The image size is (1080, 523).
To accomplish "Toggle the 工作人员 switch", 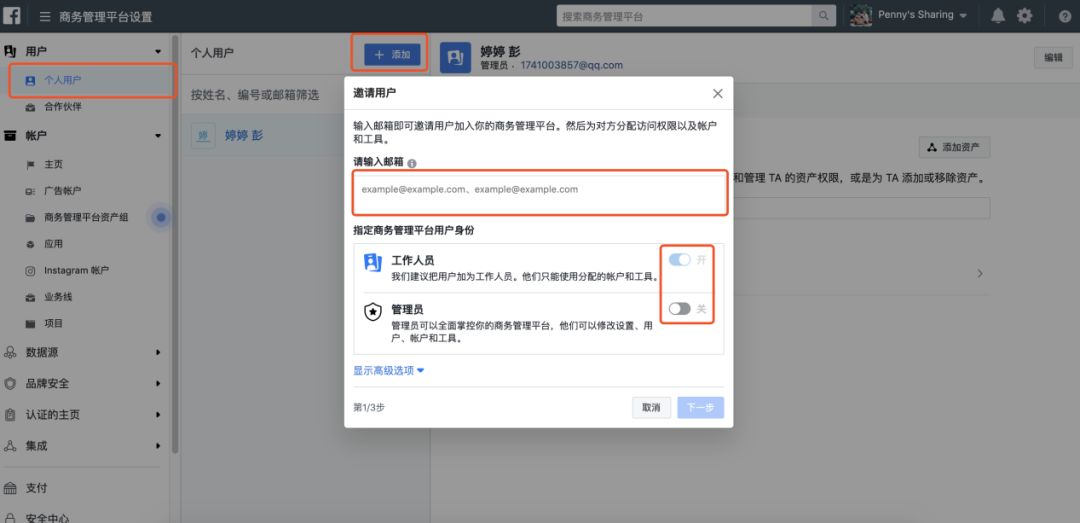I will point(680,260).
